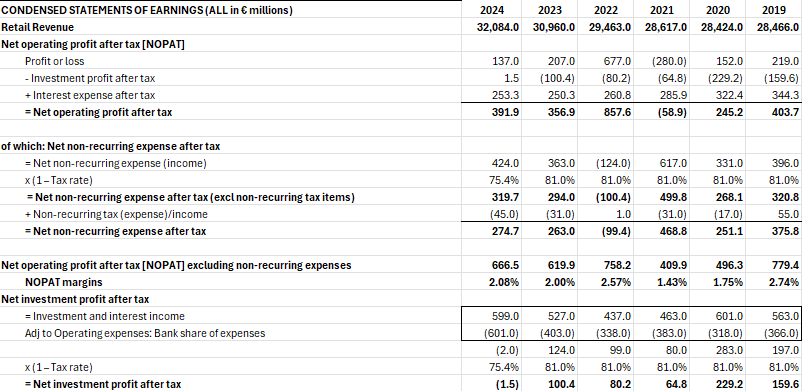Select net investment profit after tax value 100.4

click(x=563, y=384)
